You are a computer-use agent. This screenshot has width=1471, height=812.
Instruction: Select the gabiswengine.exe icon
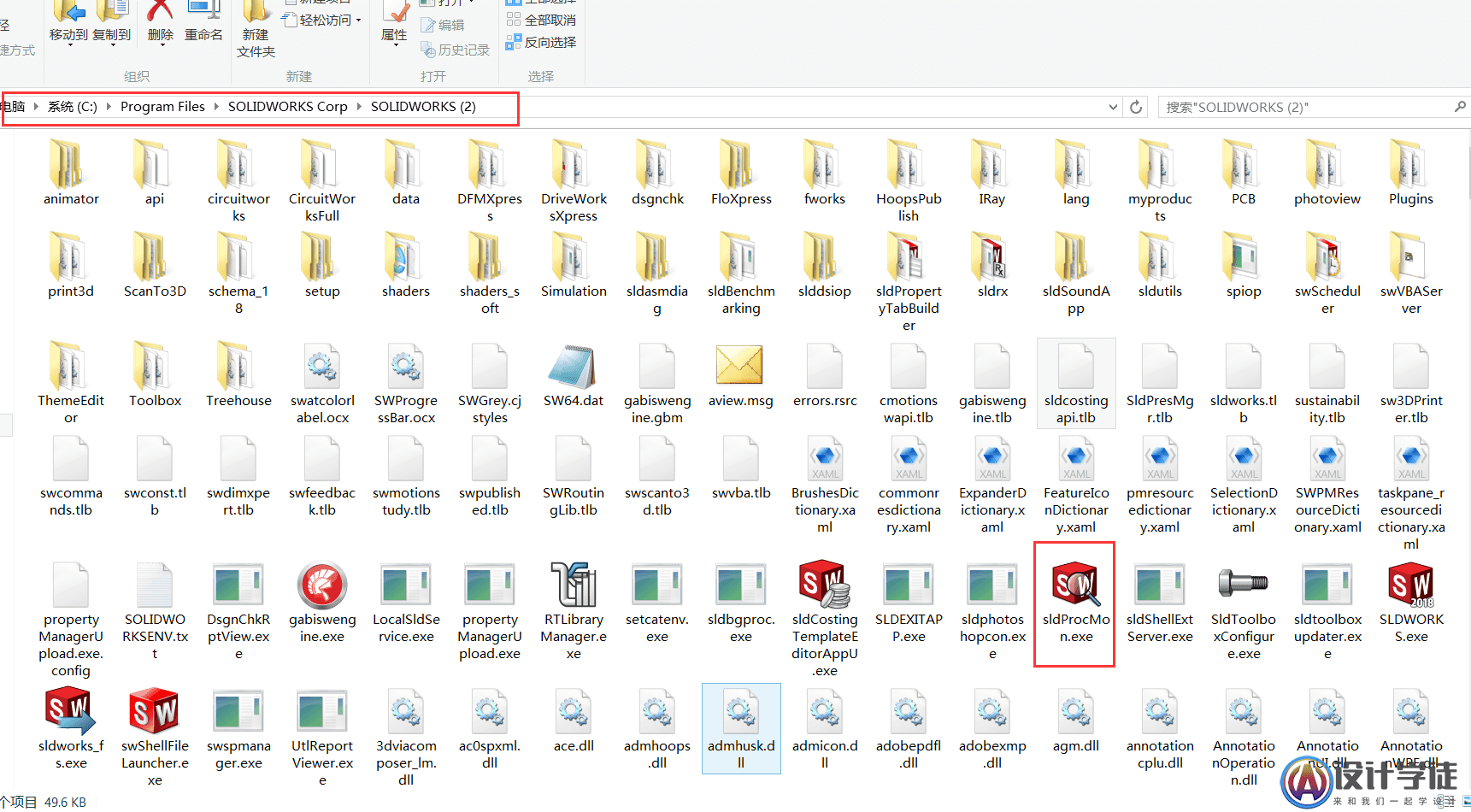click(x=321, y=585)
